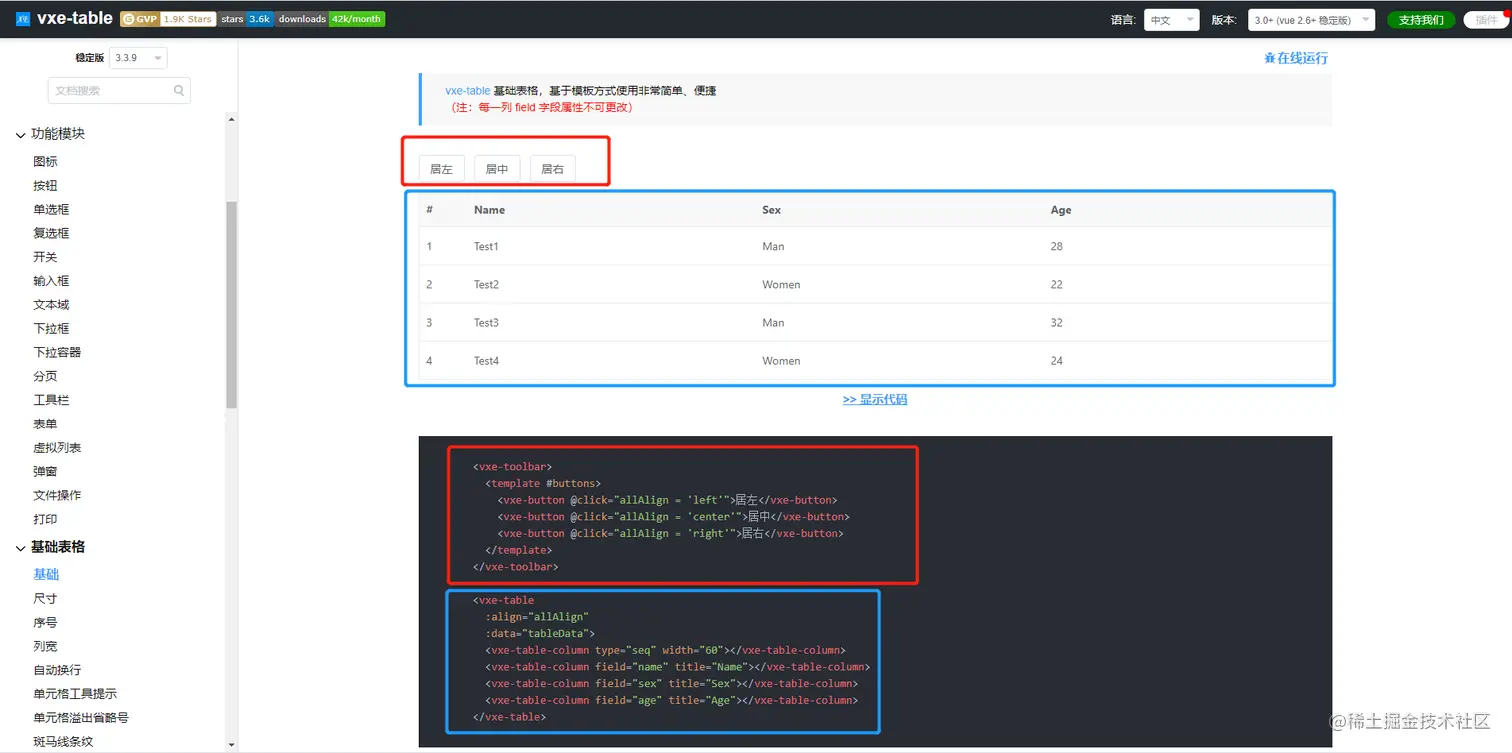This screenshot has height=753, width=1512.
Task: Open the stable version 3.3.9 dropdown
Action: [x=138, y=58]
